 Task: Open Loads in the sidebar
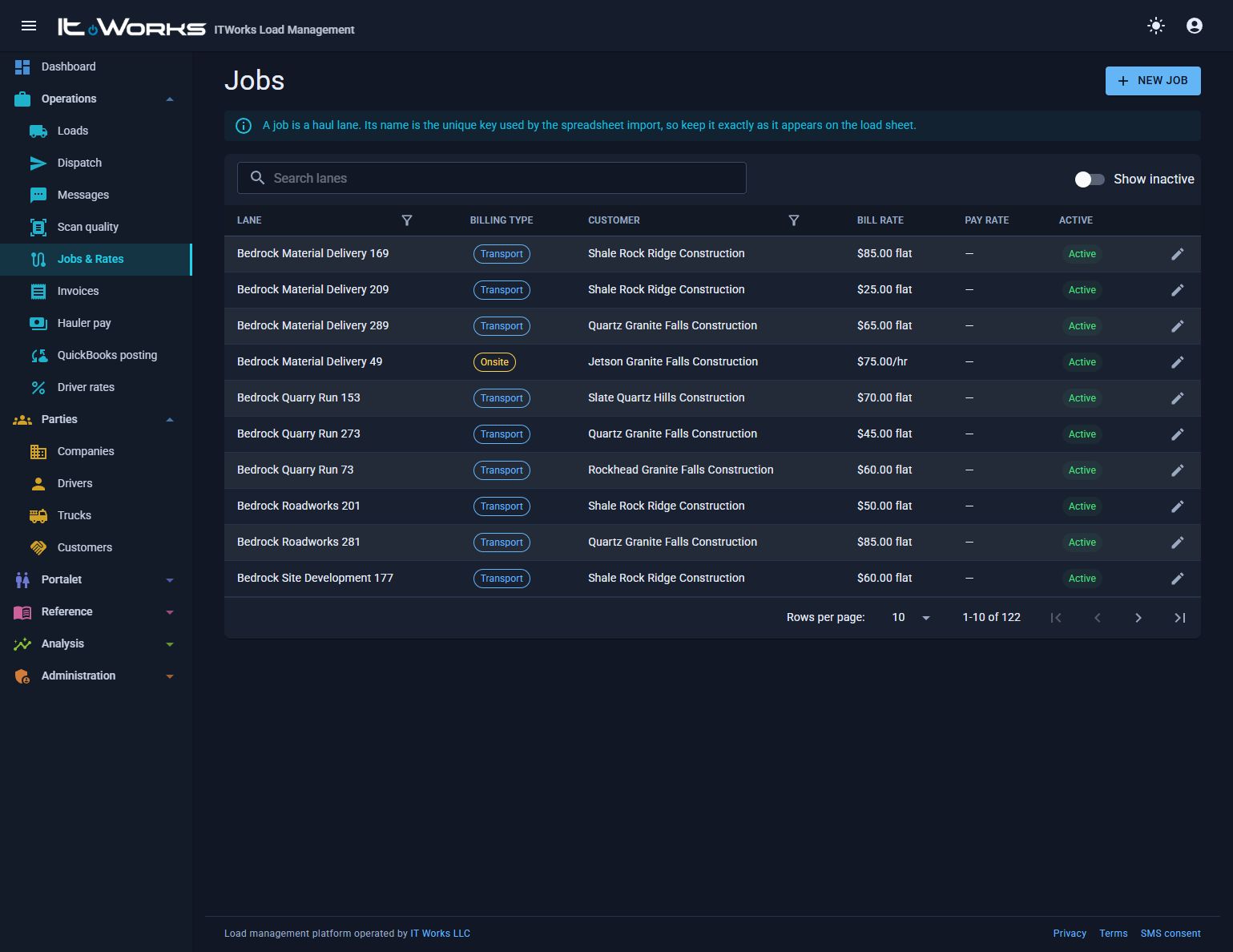tap(96, 131)
